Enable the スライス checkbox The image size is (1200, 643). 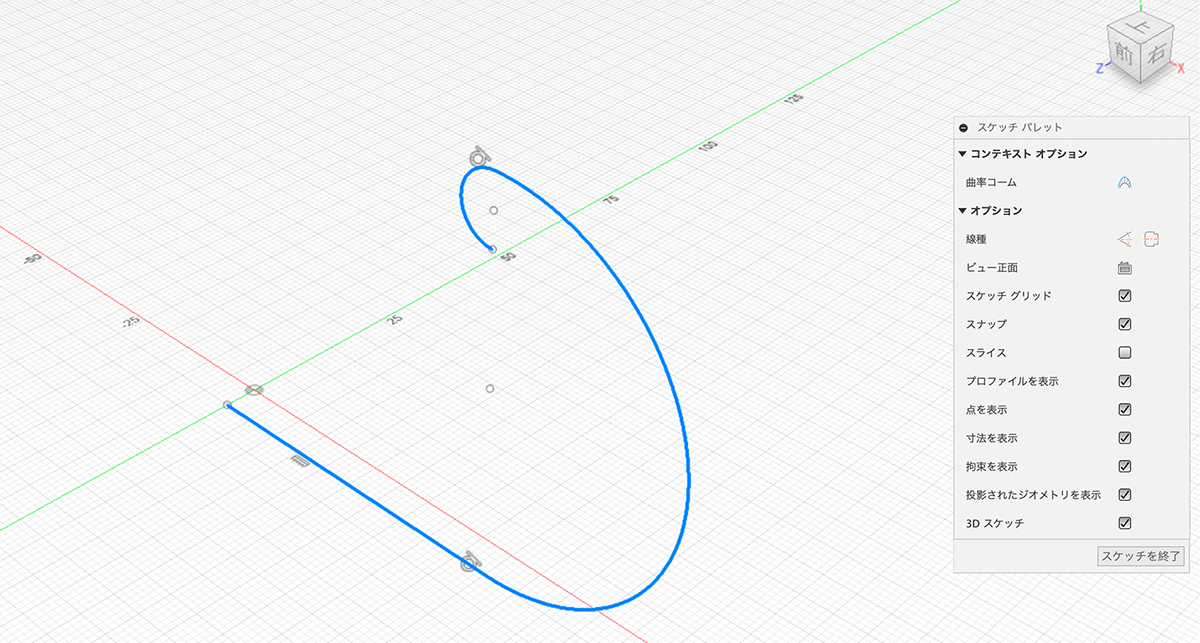pyautogui.click(x=1124, y=353)
